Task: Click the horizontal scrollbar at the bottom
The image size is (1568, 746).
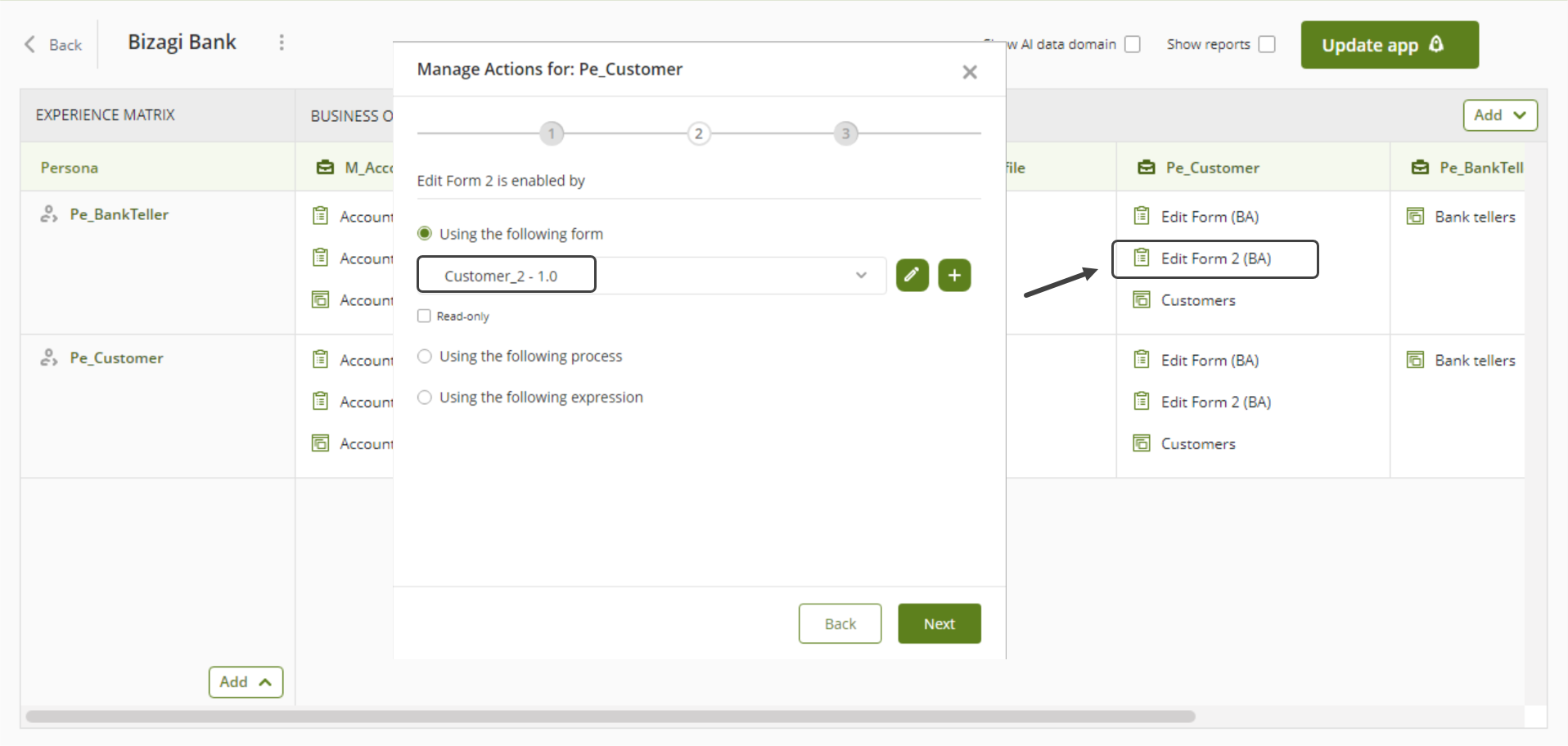Action: [610, 717]
